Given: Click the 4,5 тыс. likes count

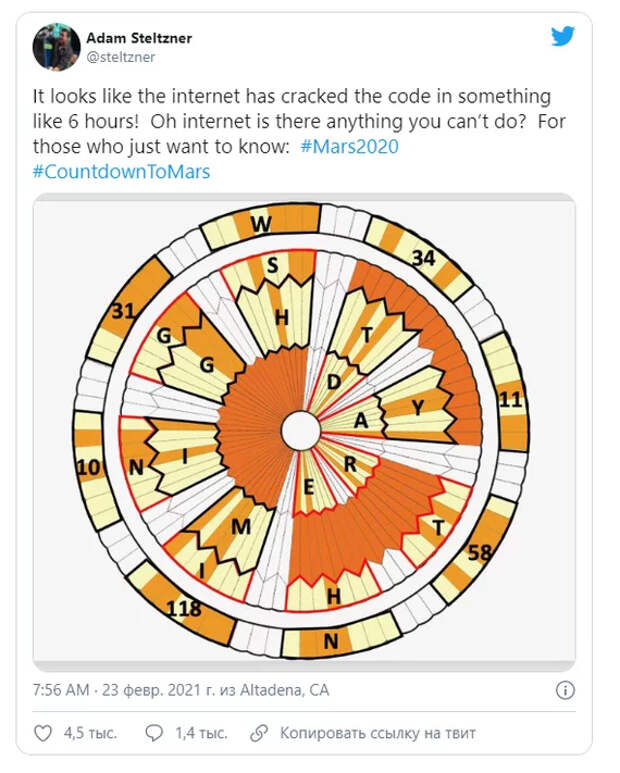Looking at the screenshot, I should (90, 733).
